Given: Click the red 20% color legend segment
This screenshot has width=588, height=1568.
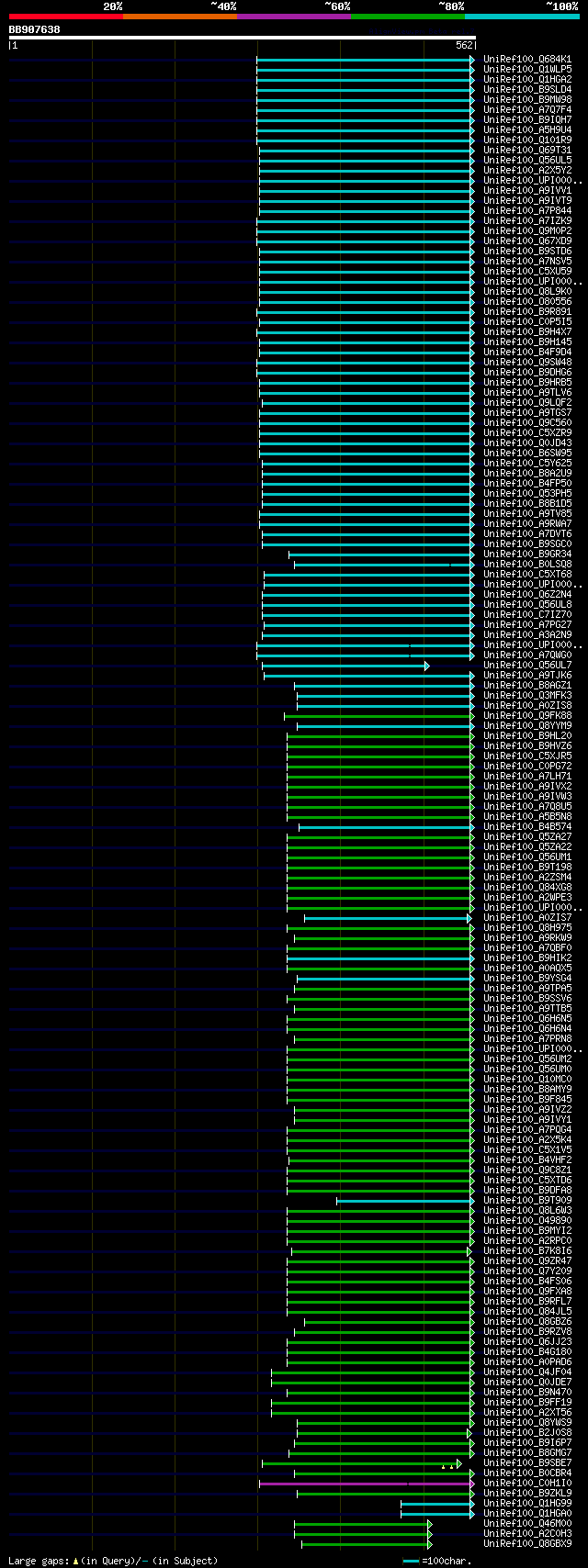Looking at the screenshot, I should pyautogui.click(x=65, y=16).
